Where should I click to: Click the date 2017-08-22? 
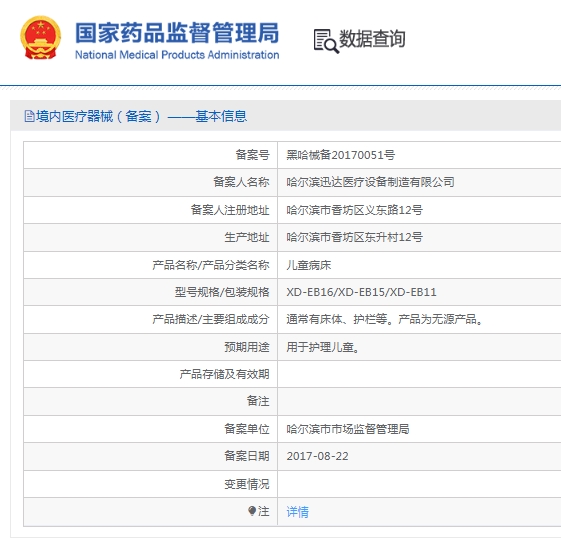pos(317,456)
